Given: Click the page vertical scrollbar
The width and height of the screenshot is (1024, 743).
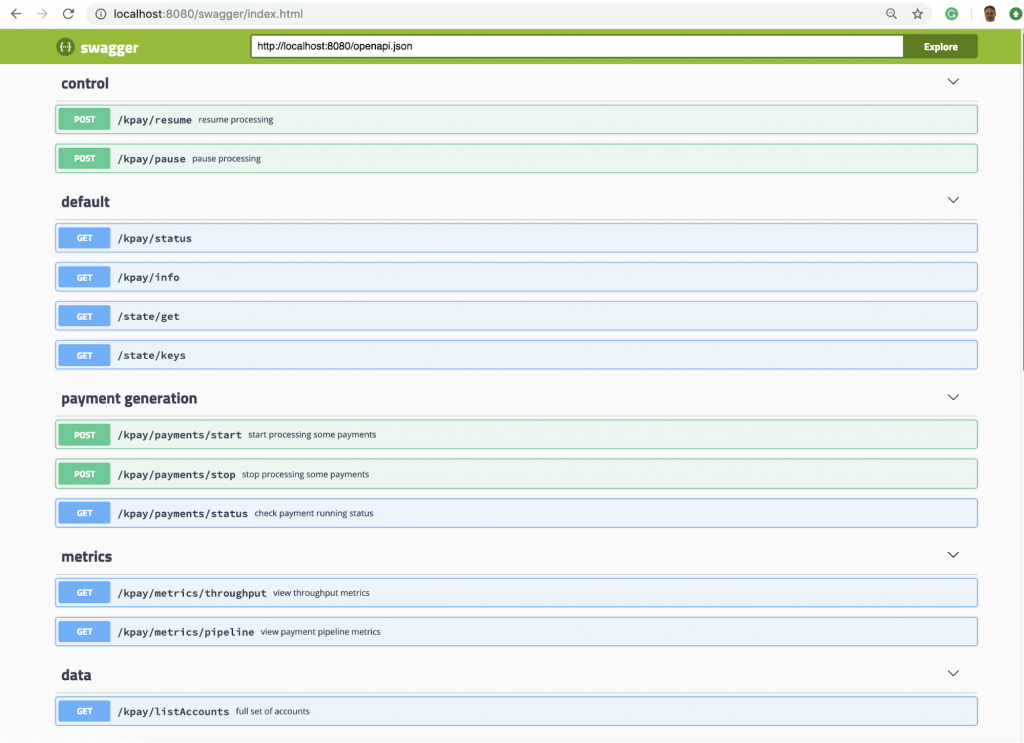Looking at the screenshot, I should (1022, 202).
